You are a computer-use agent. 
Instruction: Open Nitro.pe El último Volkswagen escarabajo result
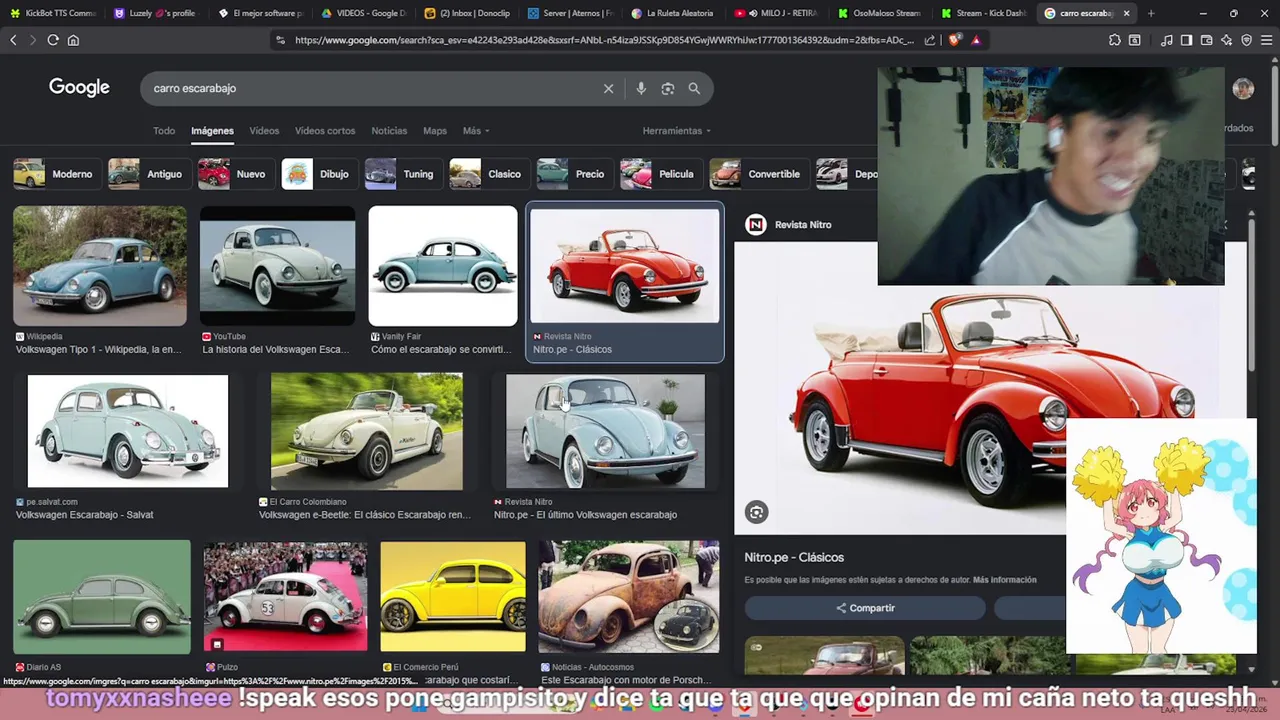605,431
